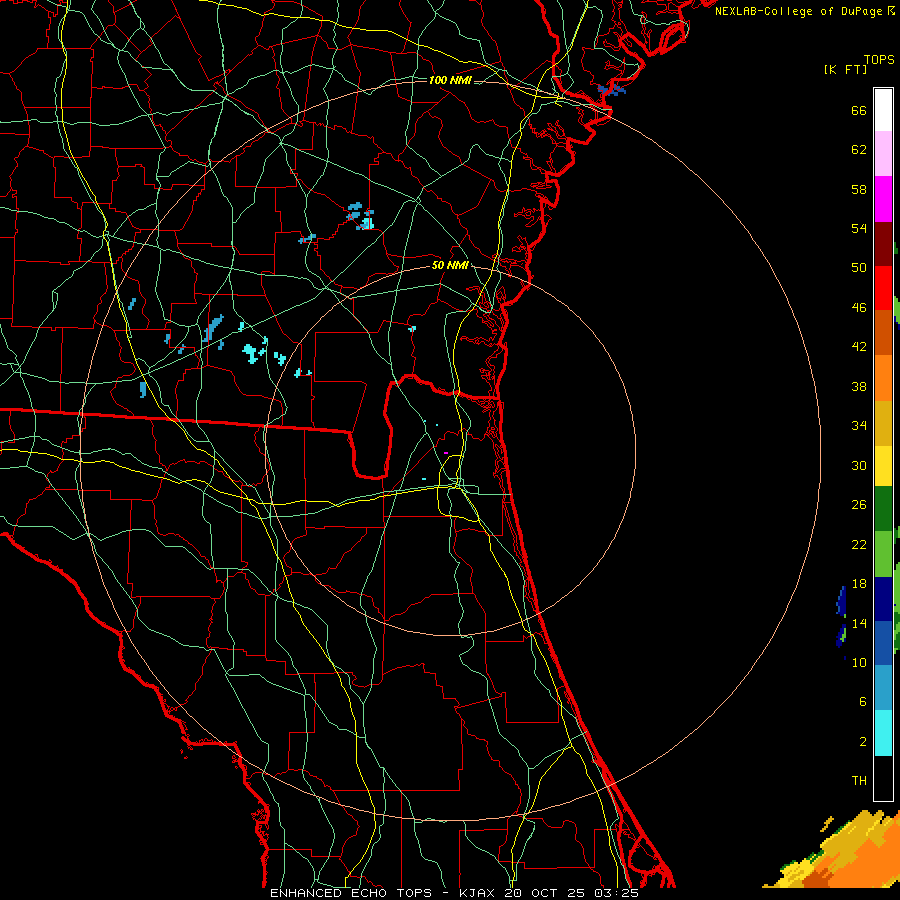This screenshot has width=900, height=900.
Task: Pick the navy blue legend swatch
Action: point(883,599)
